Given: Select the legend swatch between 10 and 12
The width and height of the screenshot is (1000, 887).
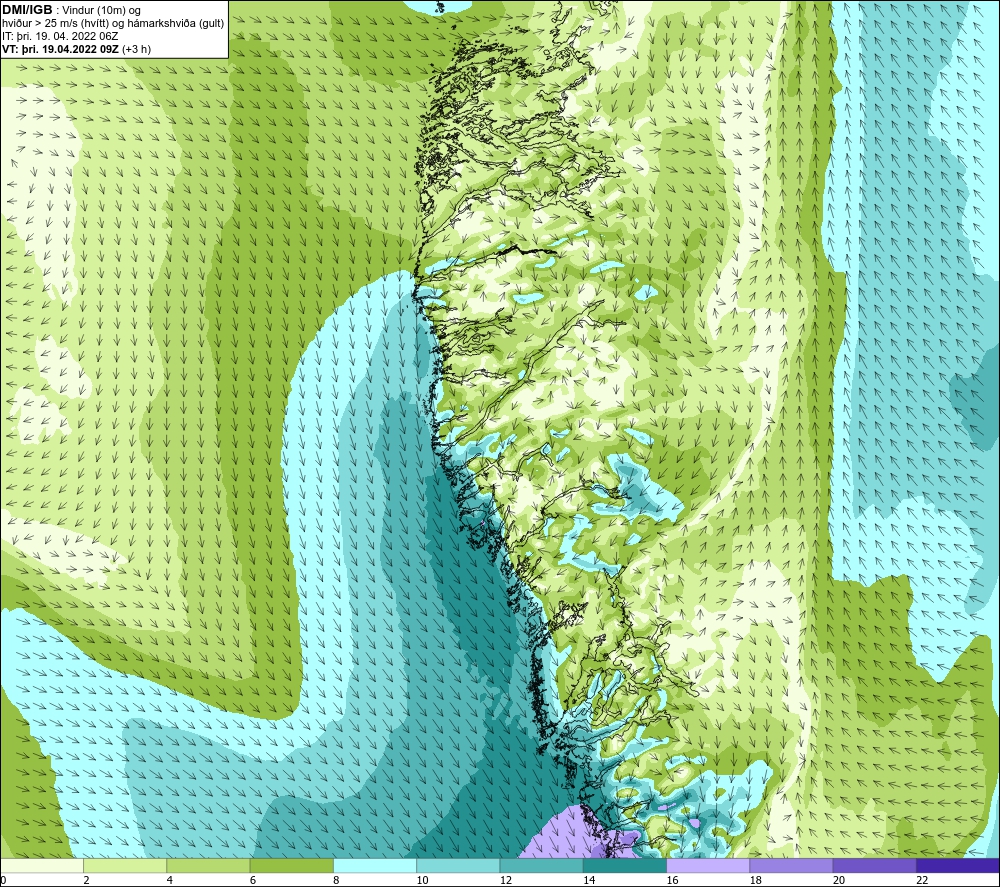Looking at the screenshot, I should click(458, 865).
